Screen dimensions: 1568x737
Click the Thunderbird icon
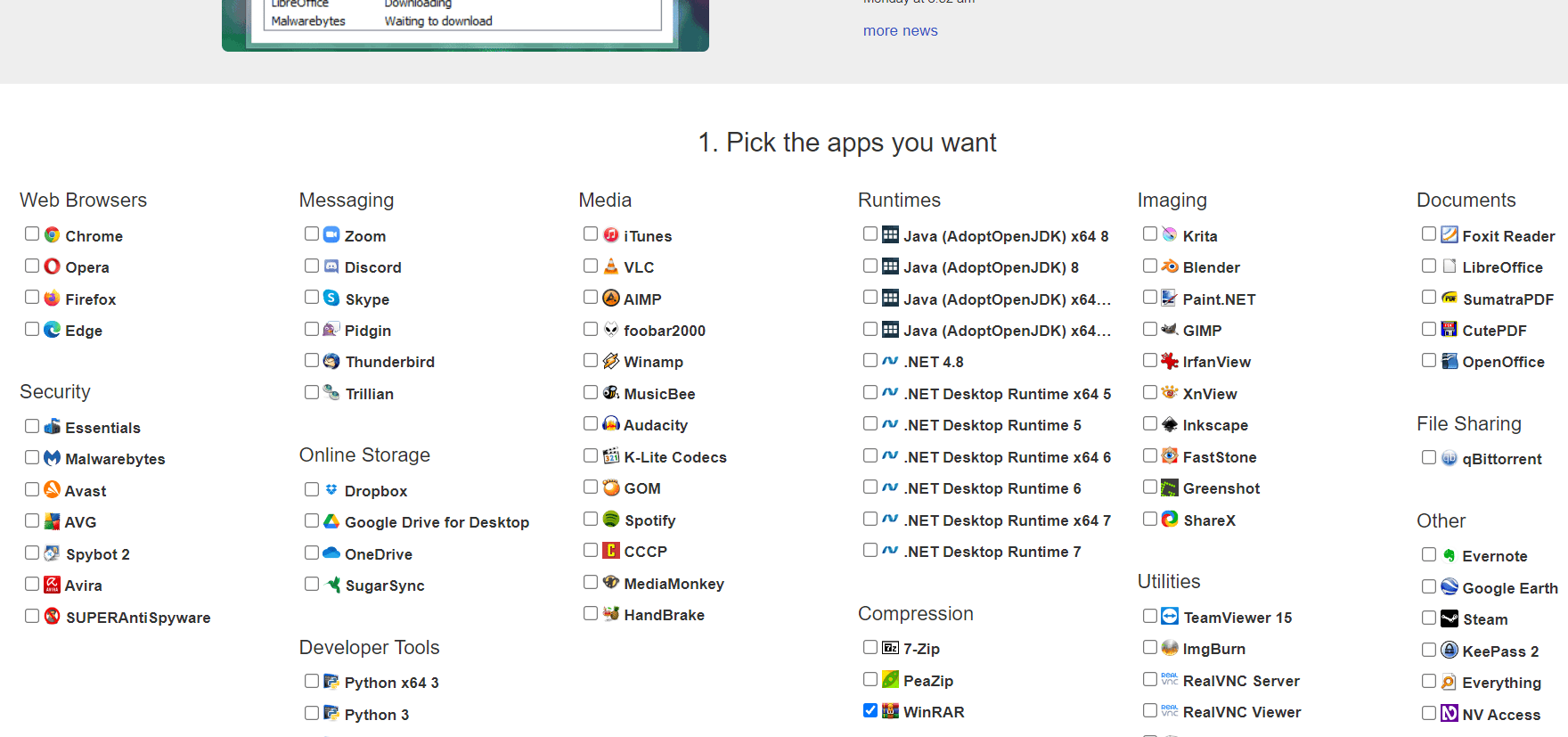pos(331,361)
